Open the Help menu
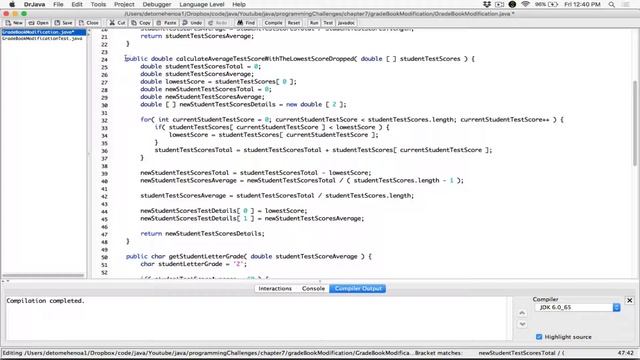This screenshot has height=360, width=640. [239, 4]
